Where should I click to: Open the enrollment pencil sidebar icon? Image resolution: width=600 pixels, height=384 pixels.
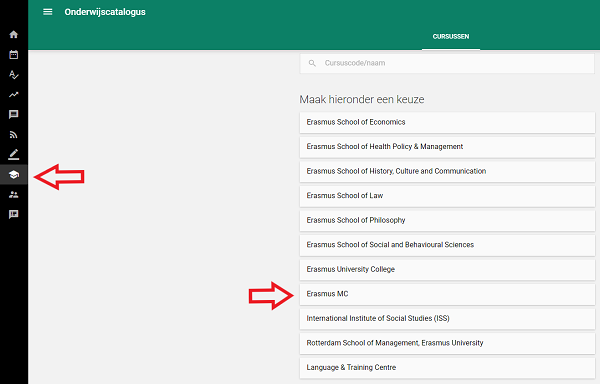(14, 155)
